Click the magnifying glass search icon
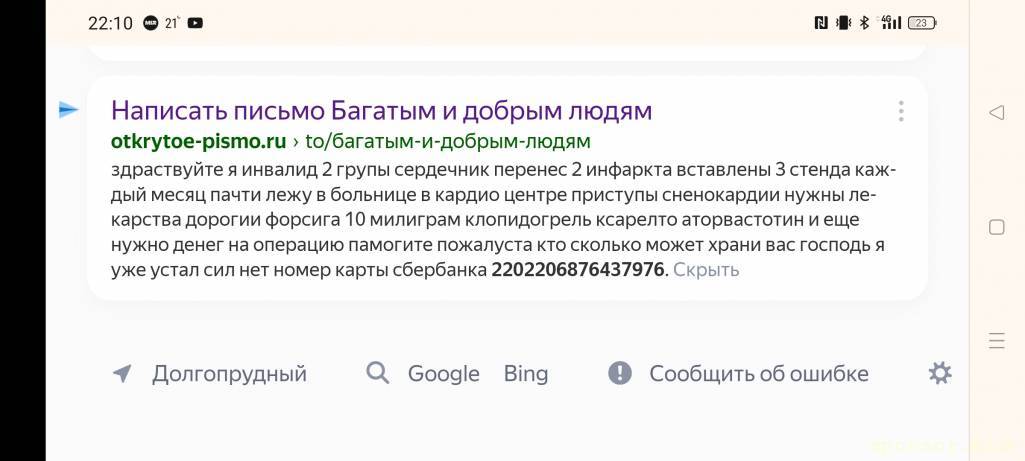This screenshot has width=1025, height=461. (377, 374)
